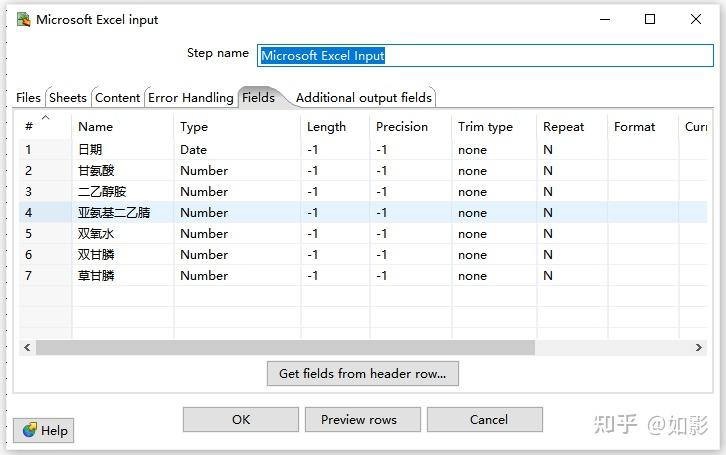Select the 双甘膦 name cell

tap(123, 255)
